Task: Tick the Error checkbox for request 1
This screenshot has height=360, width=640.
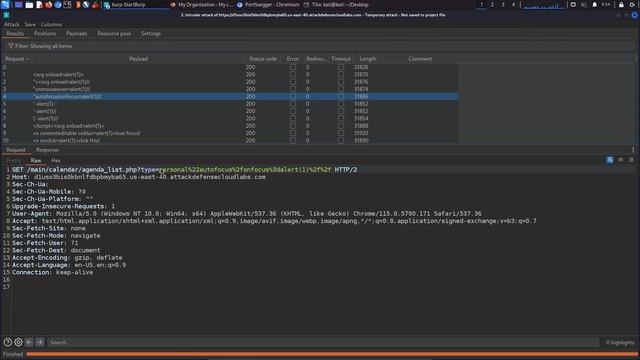Action: (293, 74)
